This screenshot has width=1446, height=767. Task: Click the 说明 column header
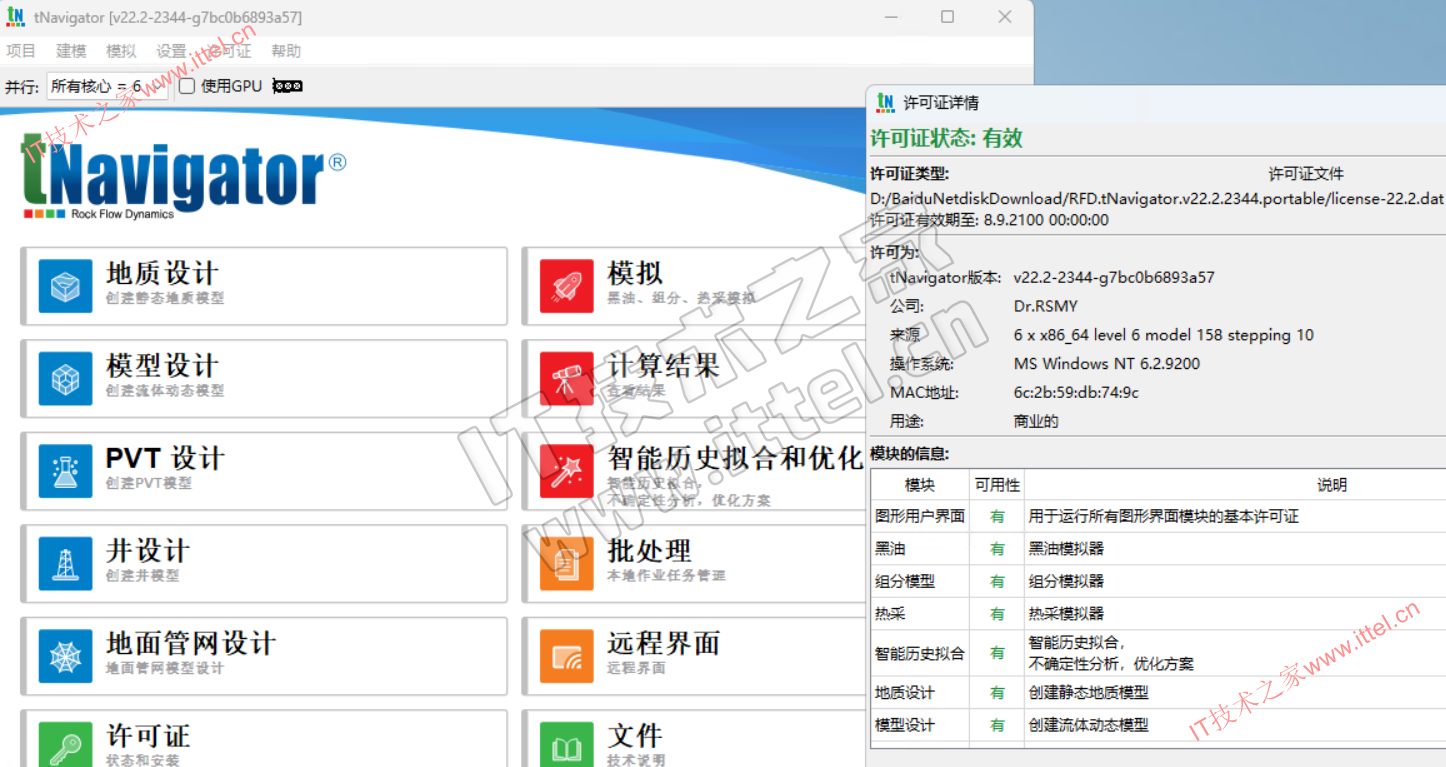1332,485
